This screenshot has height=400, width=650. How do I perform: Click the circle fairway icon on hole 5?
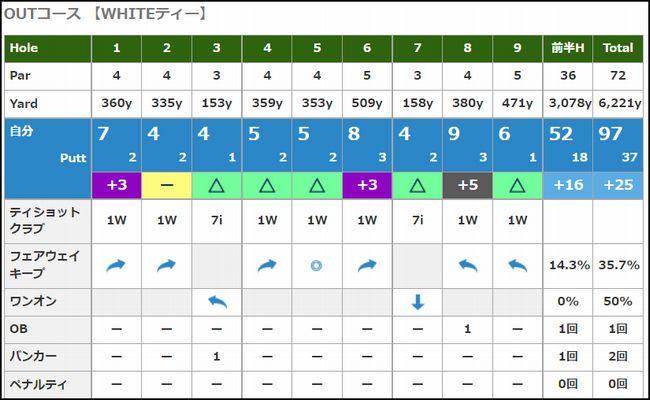pyautogui.click(x=317, y=266)
